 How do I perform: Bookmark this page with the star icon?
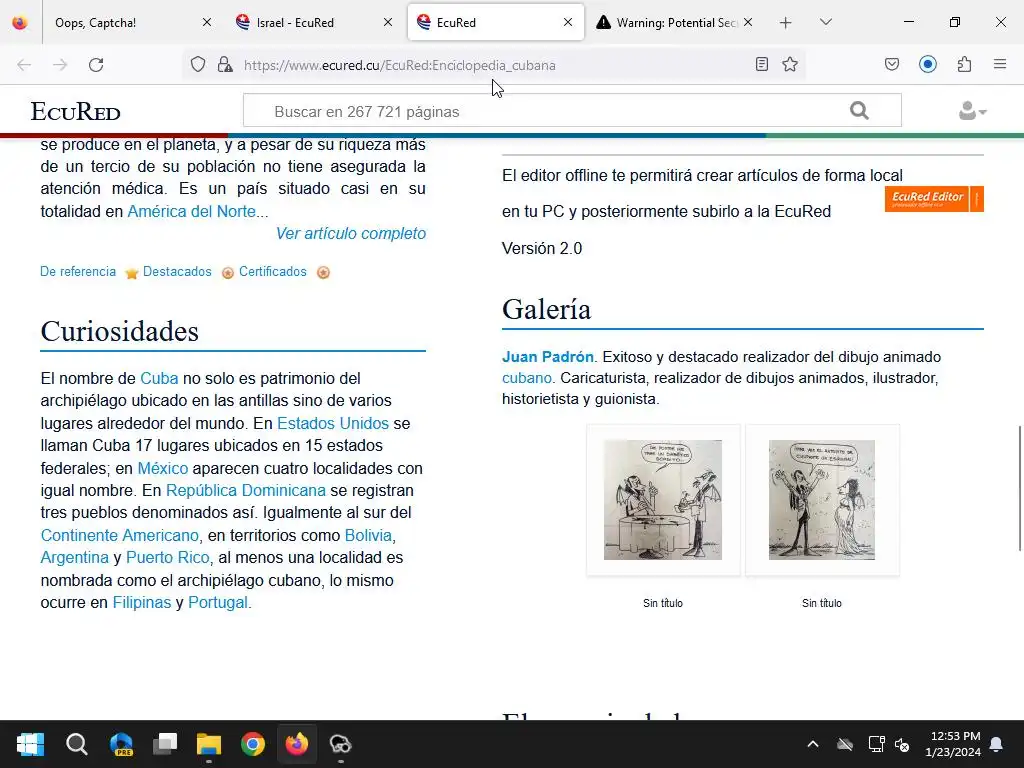[x=790, y=65]
